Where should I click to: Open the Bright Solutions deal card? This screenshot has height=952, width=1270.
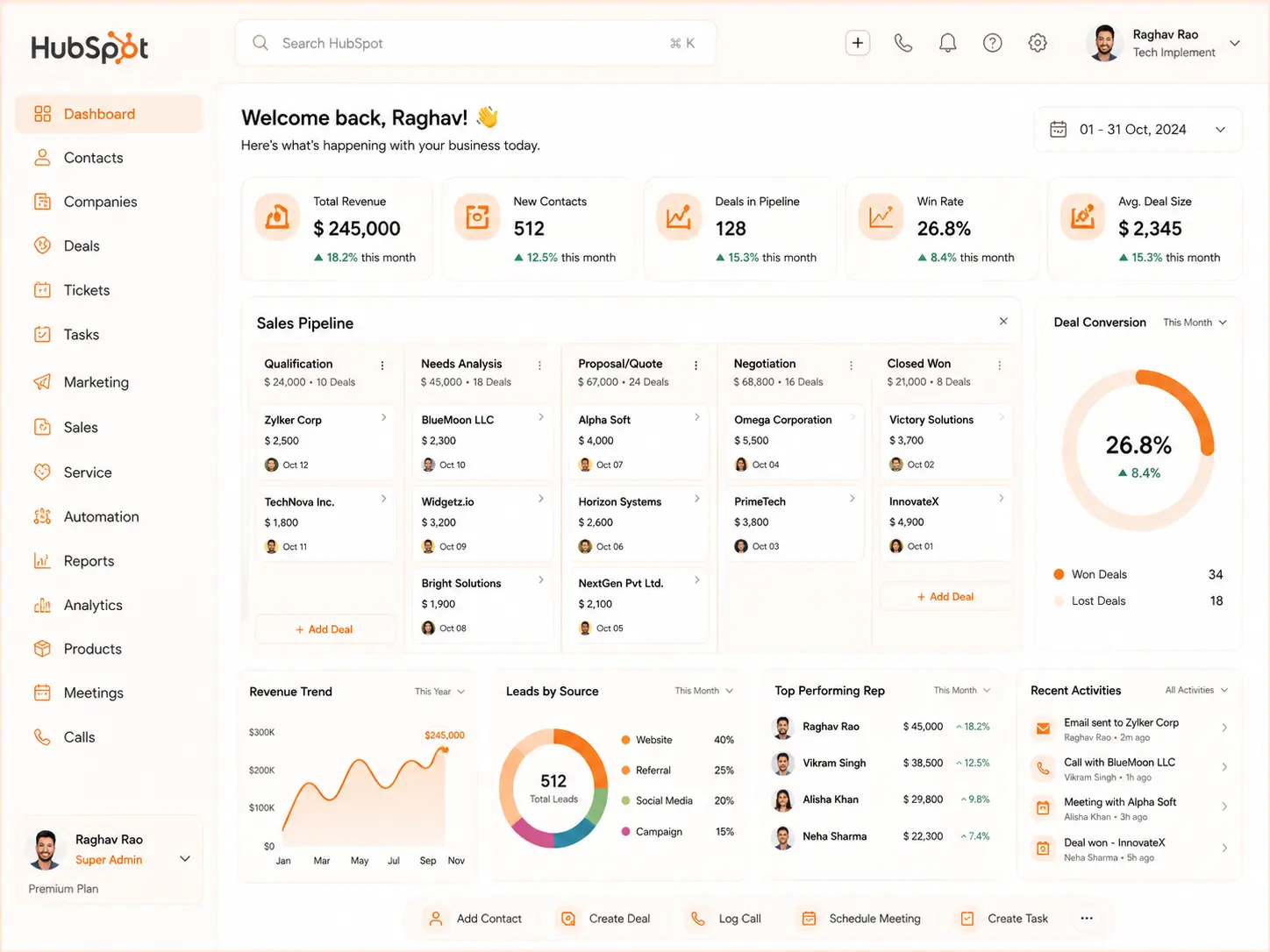[482, 605]
